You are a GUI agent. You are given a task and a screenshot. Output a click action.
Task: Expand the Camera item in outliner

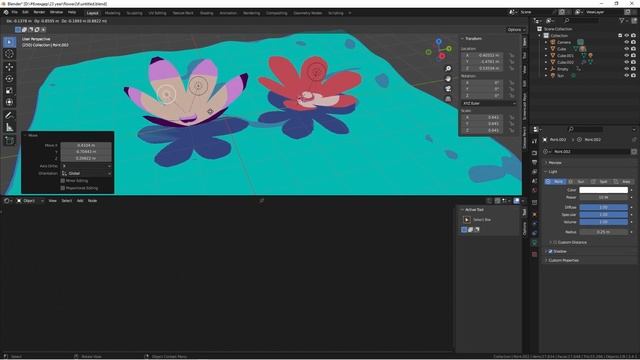tap(546, 42)
